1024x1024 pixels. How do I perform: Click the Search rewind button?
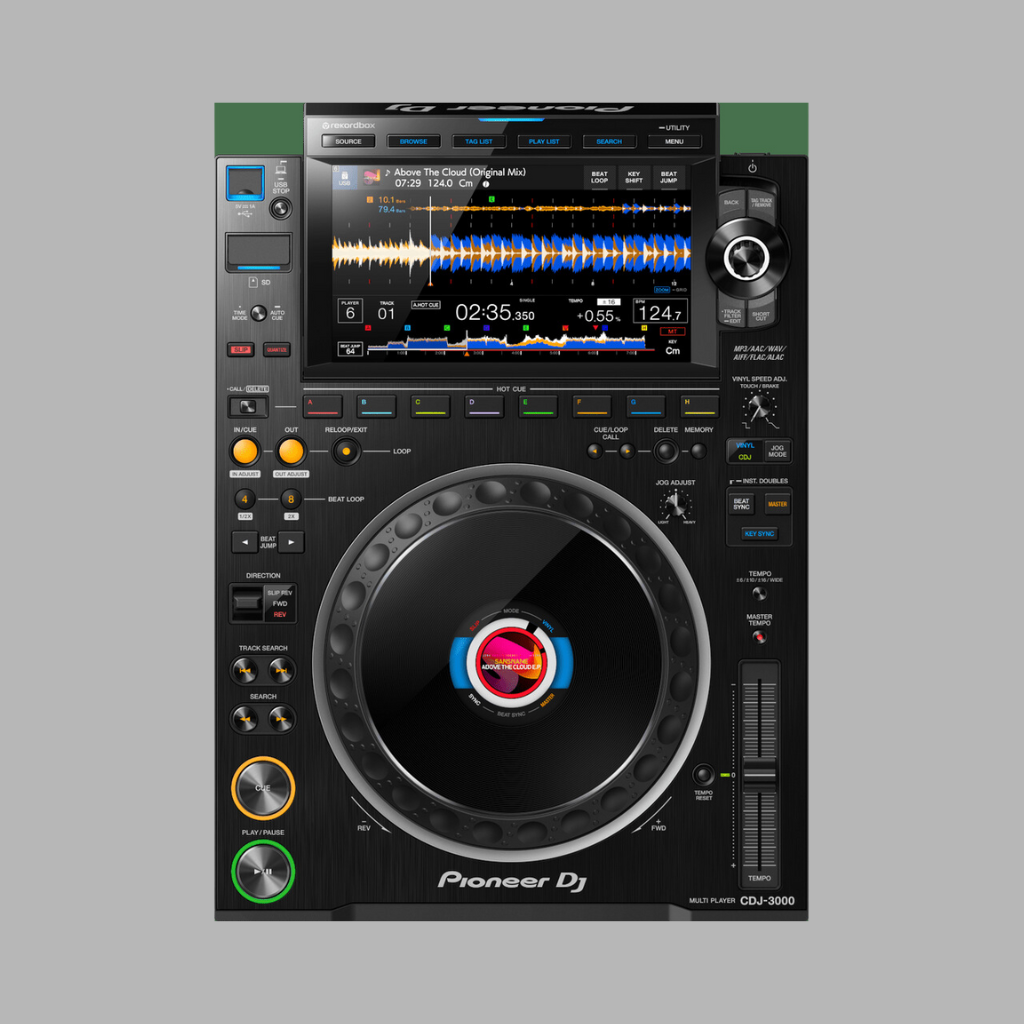245,719
